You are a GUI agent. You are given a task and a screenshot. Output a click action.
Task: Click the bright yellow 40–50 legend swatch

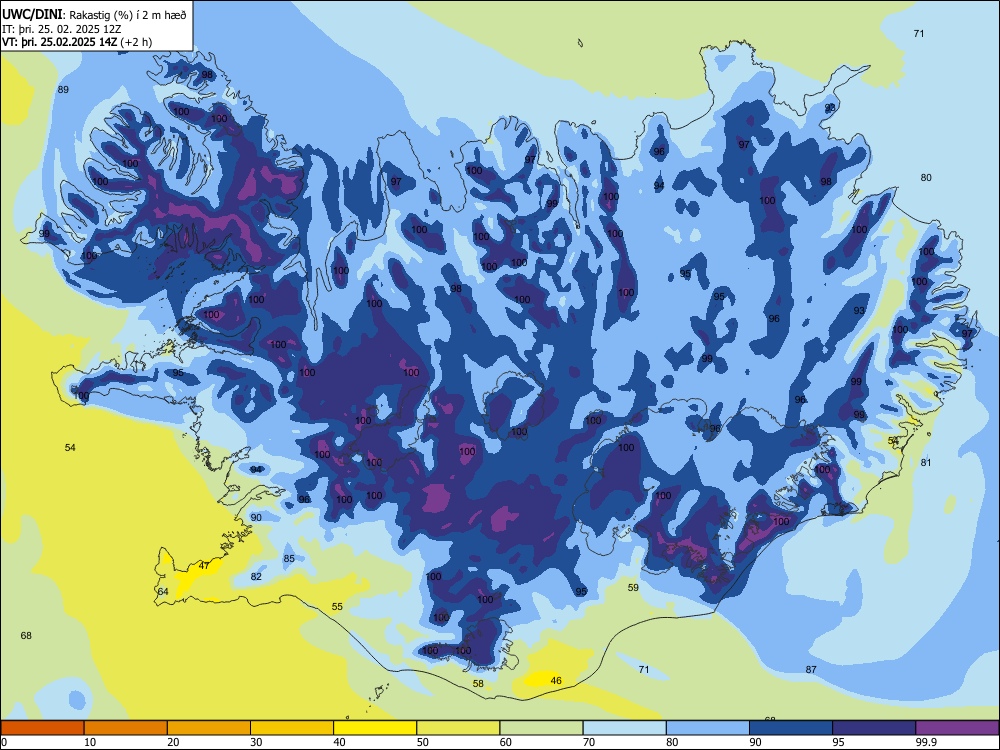[375, 728]
